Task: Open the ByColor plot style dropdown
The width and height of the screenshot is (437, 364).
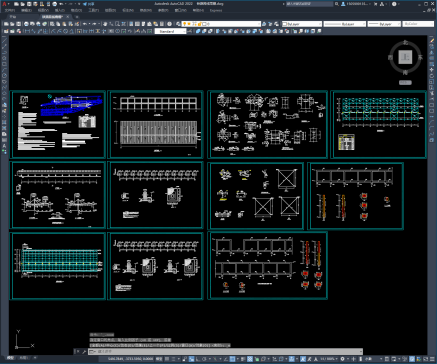Action: pyautogui.click(x=418, y=24)
